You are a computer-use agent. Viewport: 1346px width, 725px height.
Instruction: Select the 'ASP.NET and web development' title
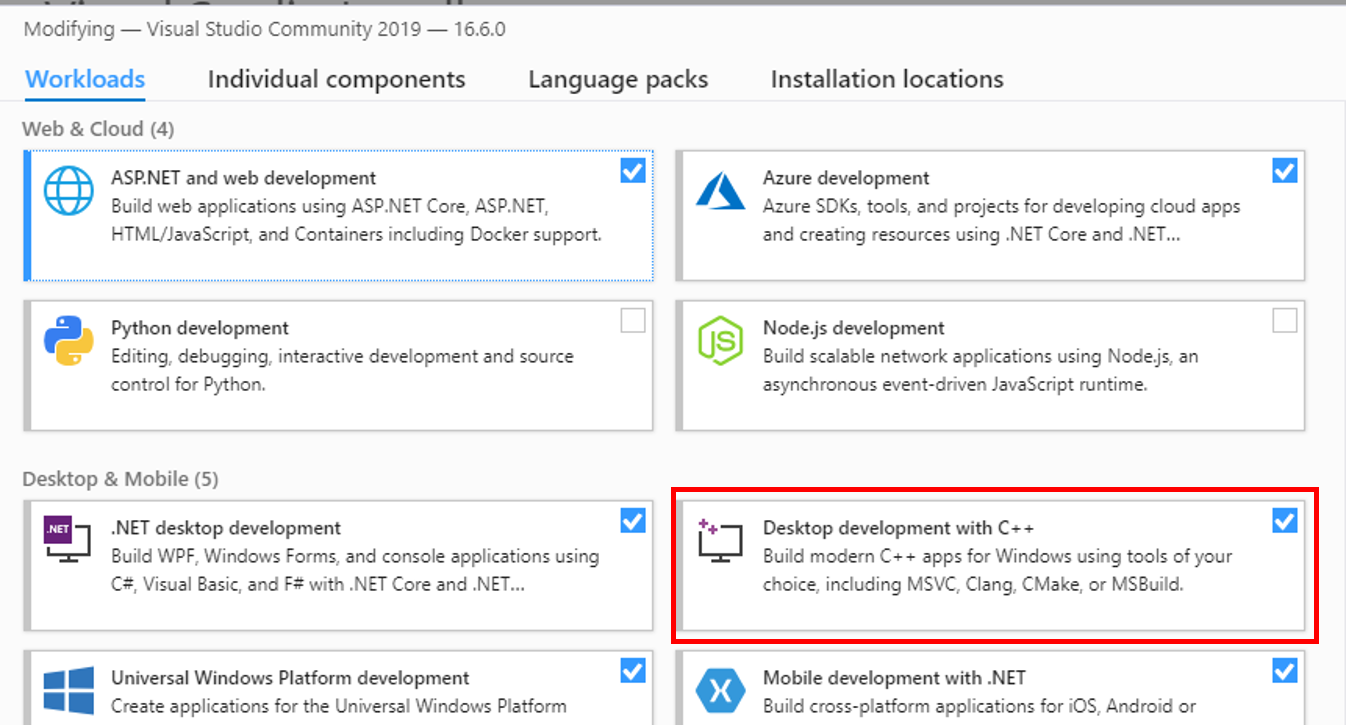pyautogui.click(x=243, y=178)
